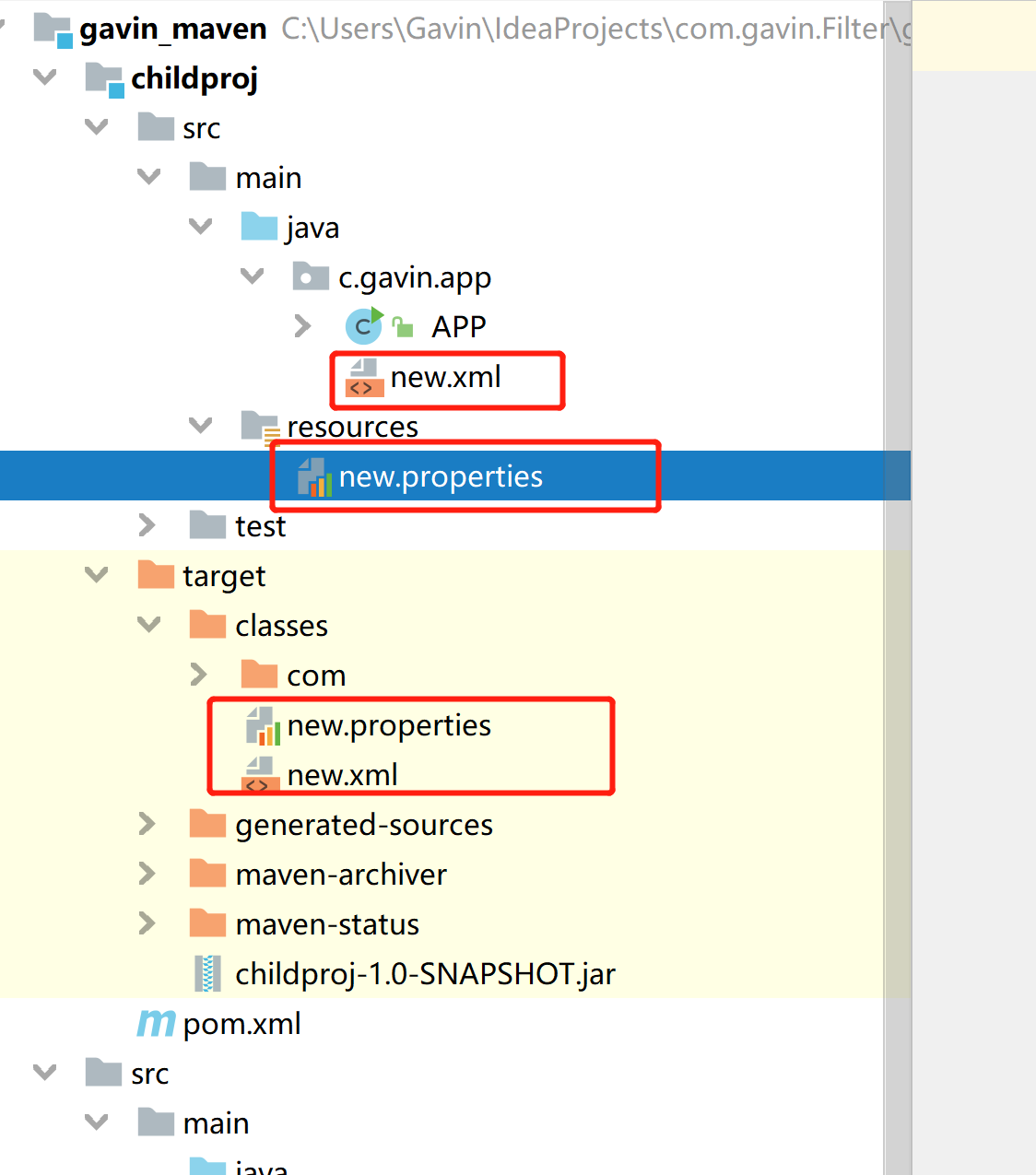Click the maven-archiver folder icon
Image resolution: width=1036 pixels, height=1175 pixels.
pyautogui.click(x=207, y=874)
